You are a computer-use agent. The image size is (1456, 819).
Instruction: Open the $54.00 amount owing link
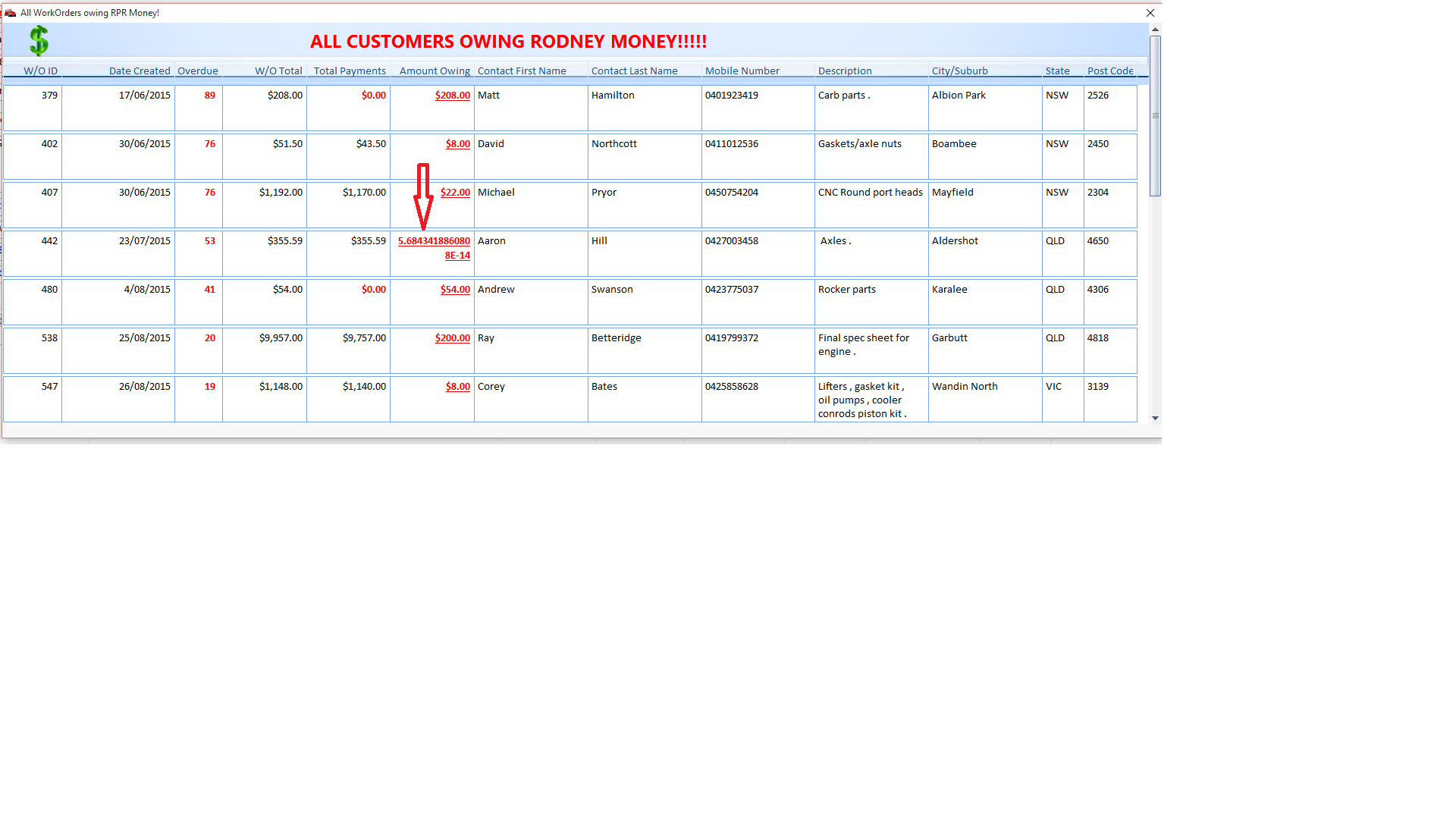tap(455, 290)
